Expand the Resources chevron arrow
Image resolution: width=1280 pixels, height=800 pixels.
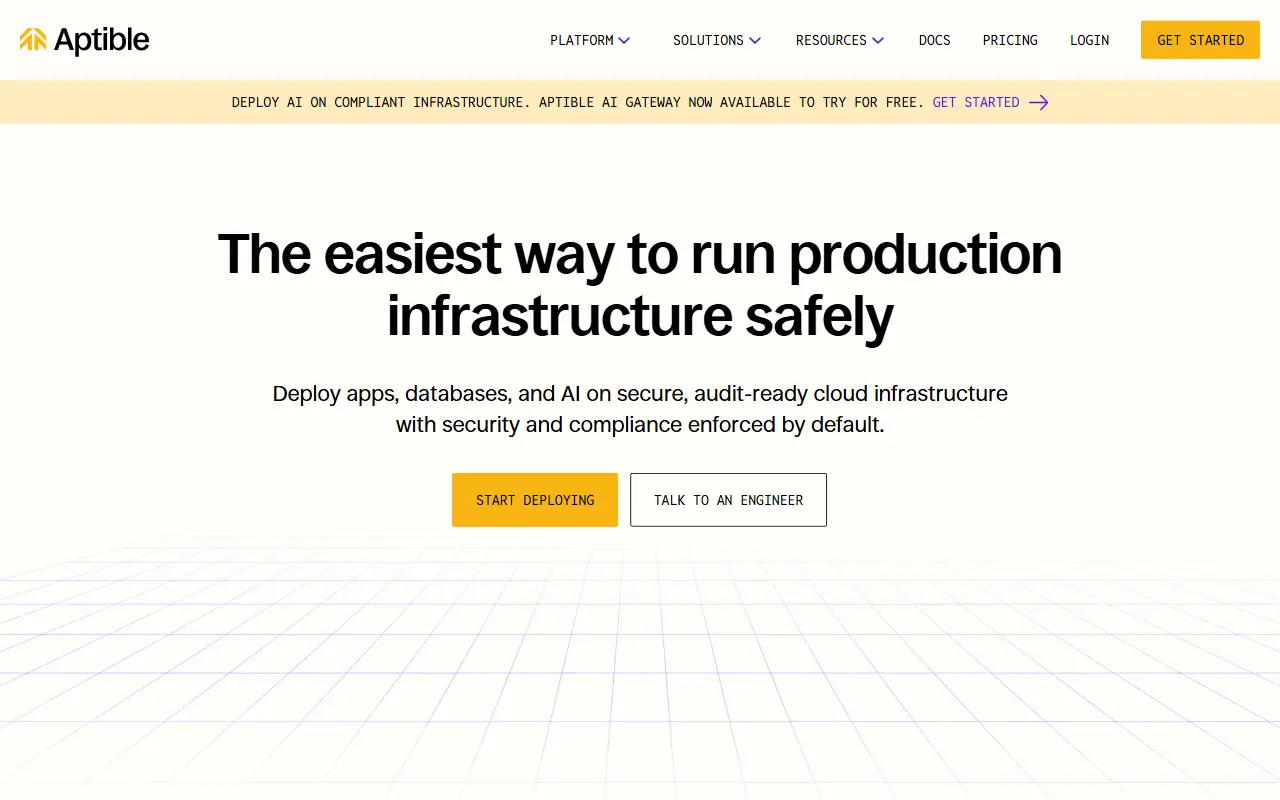(x=878, y=41)
